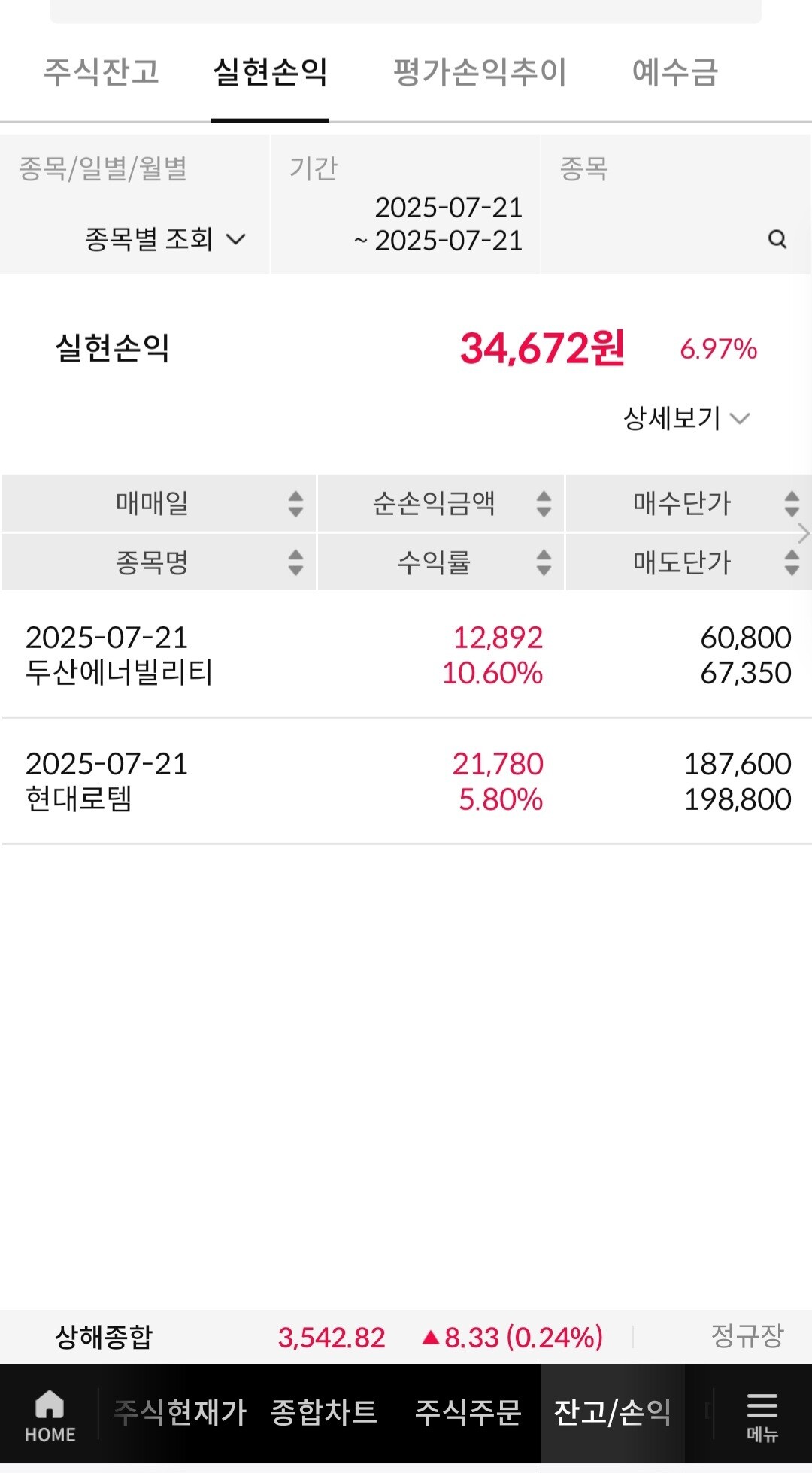Sort by 순손익금액 column arrows
Image resolution: width=812 pixels, height=1473 pixels.
pyautogui.click(x=544, y=504)
